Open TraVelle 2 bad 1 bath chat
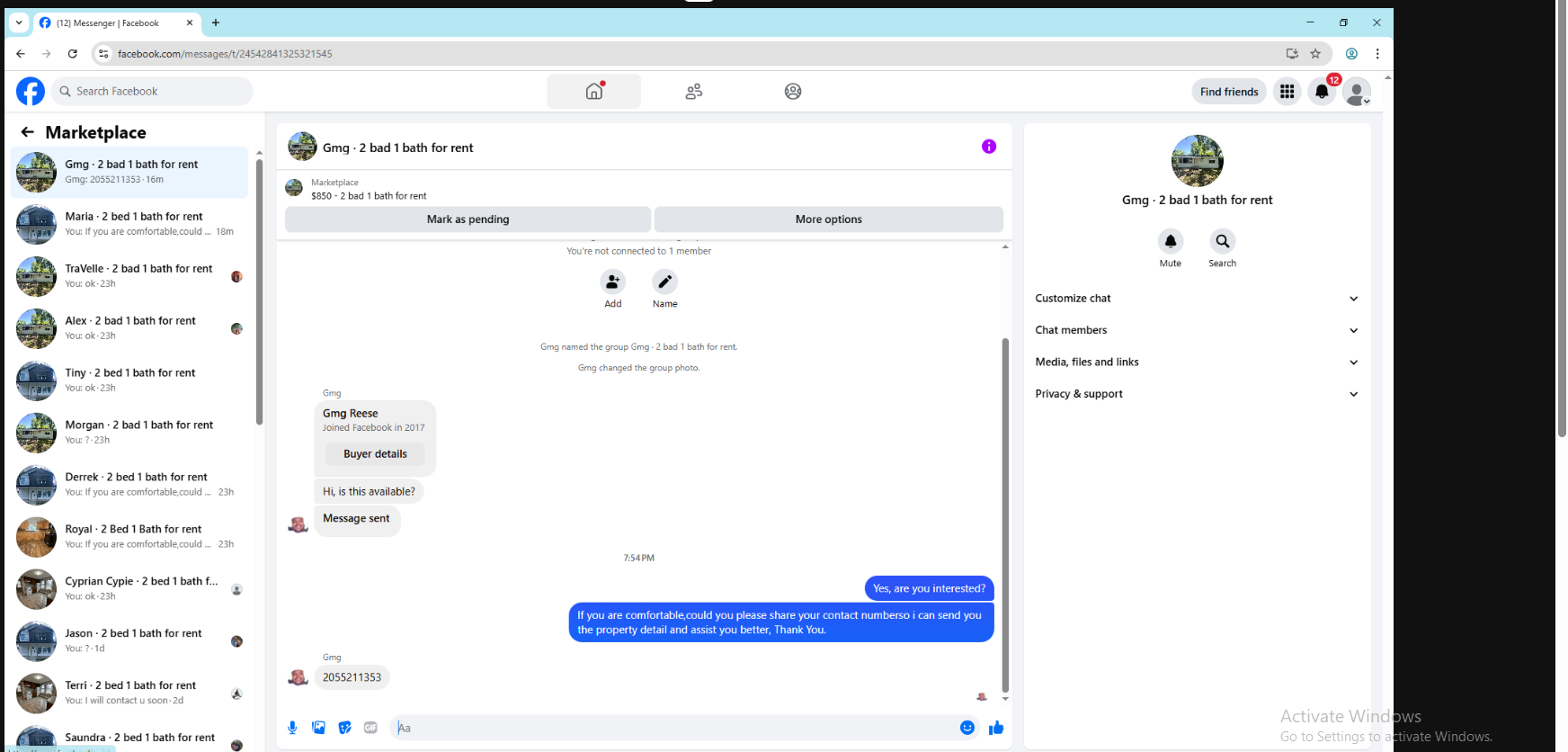The image size is (1568, 752). pos(129,276)
